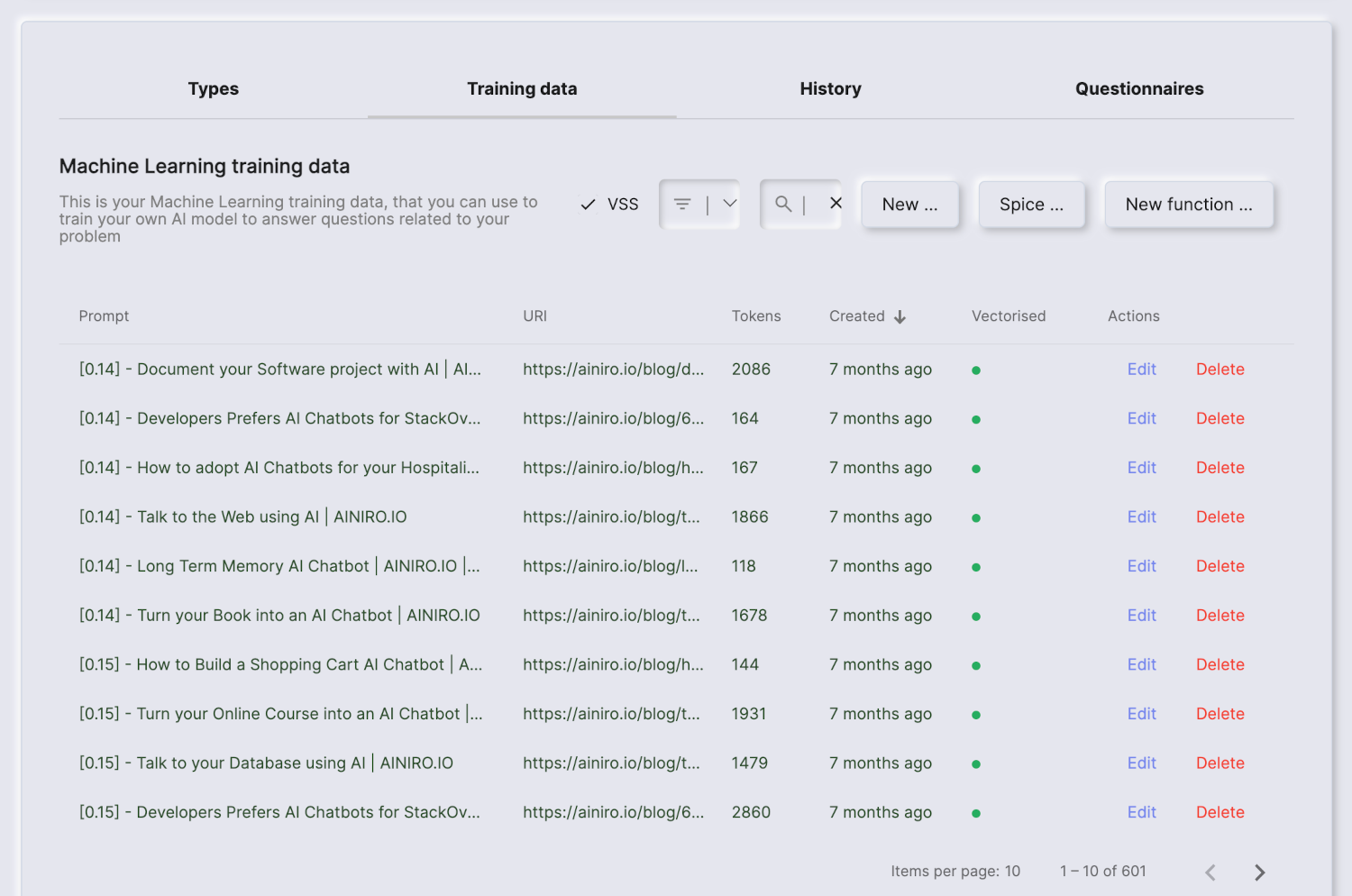Click the 1 – 10 of 601 range text

tap(1103, 872)
